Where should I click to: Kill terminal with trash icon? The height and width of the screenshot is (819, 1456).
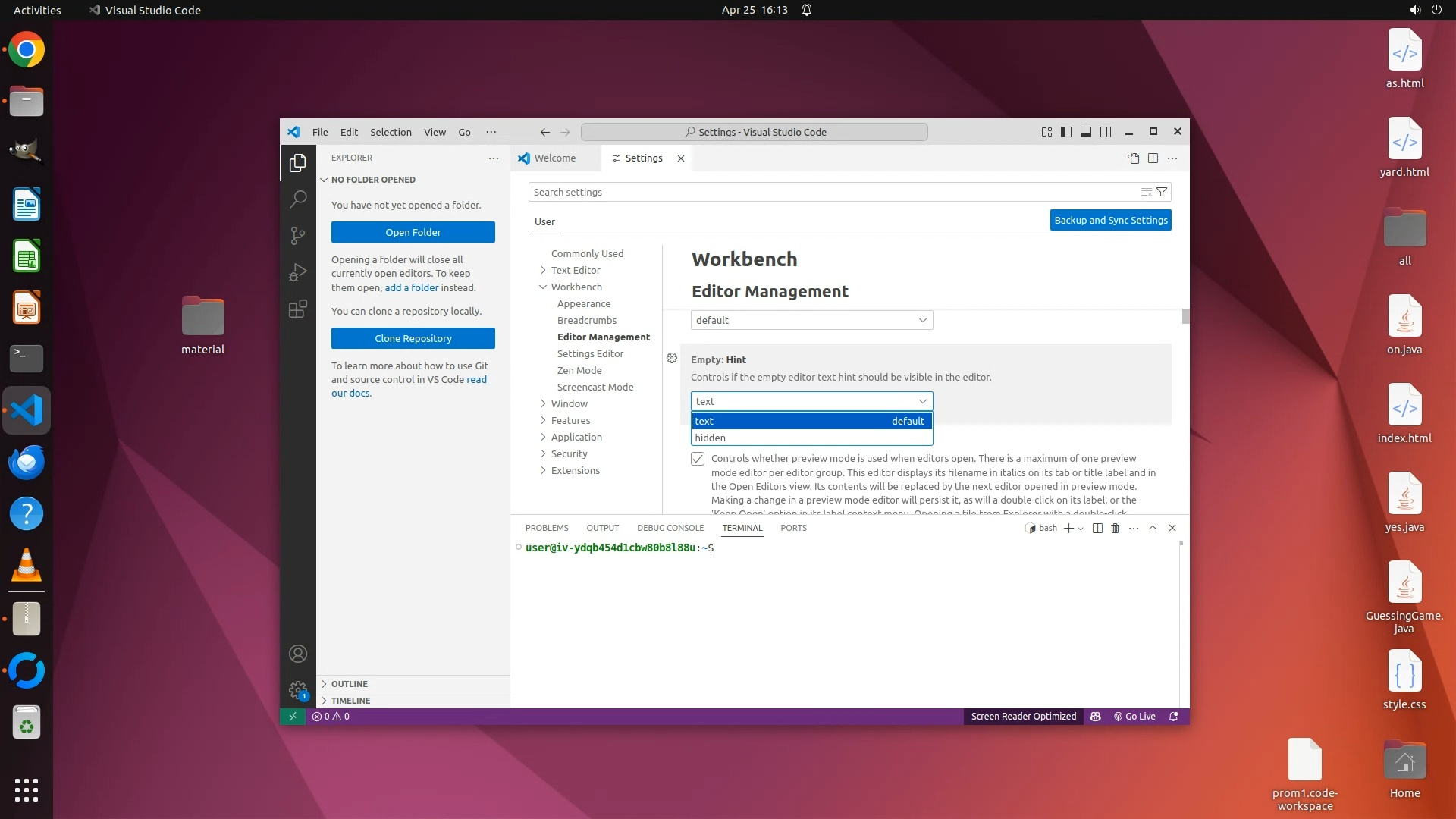tap(1115, 528)
